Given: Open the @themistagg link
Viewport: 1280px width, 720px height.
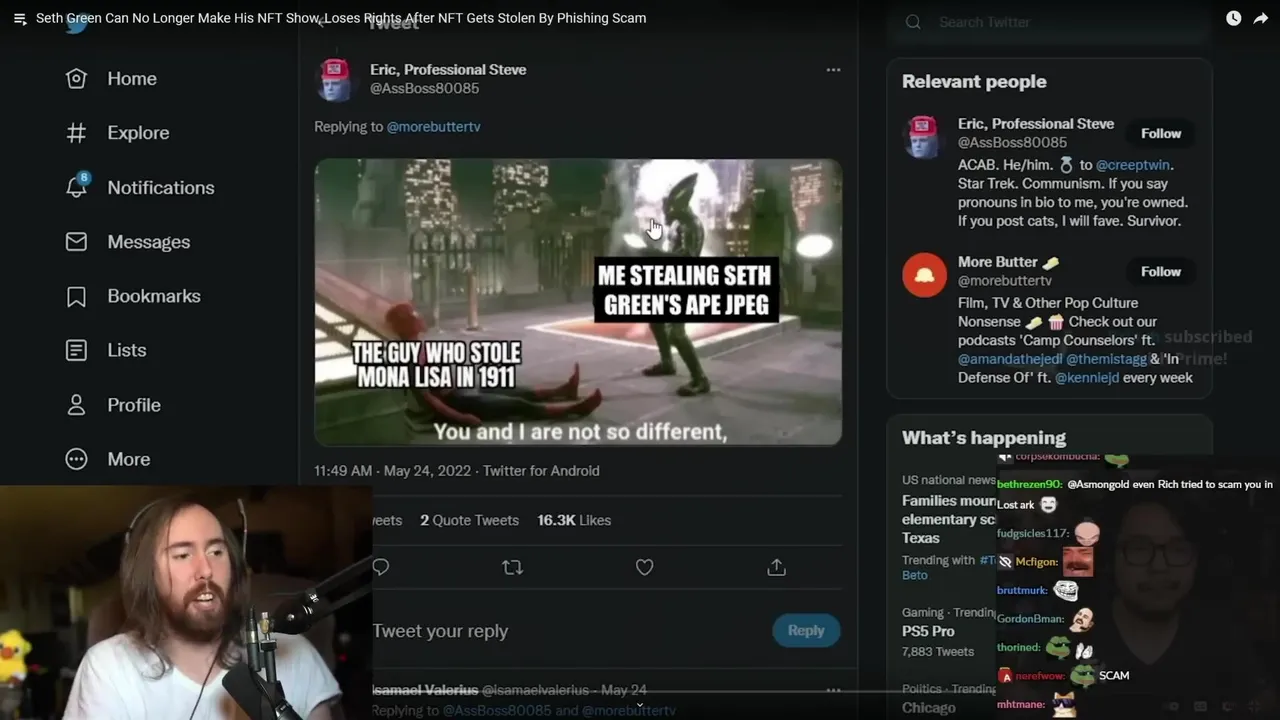Looking at the screenshot, I should pyautogui.click(x=1106, y=359).
